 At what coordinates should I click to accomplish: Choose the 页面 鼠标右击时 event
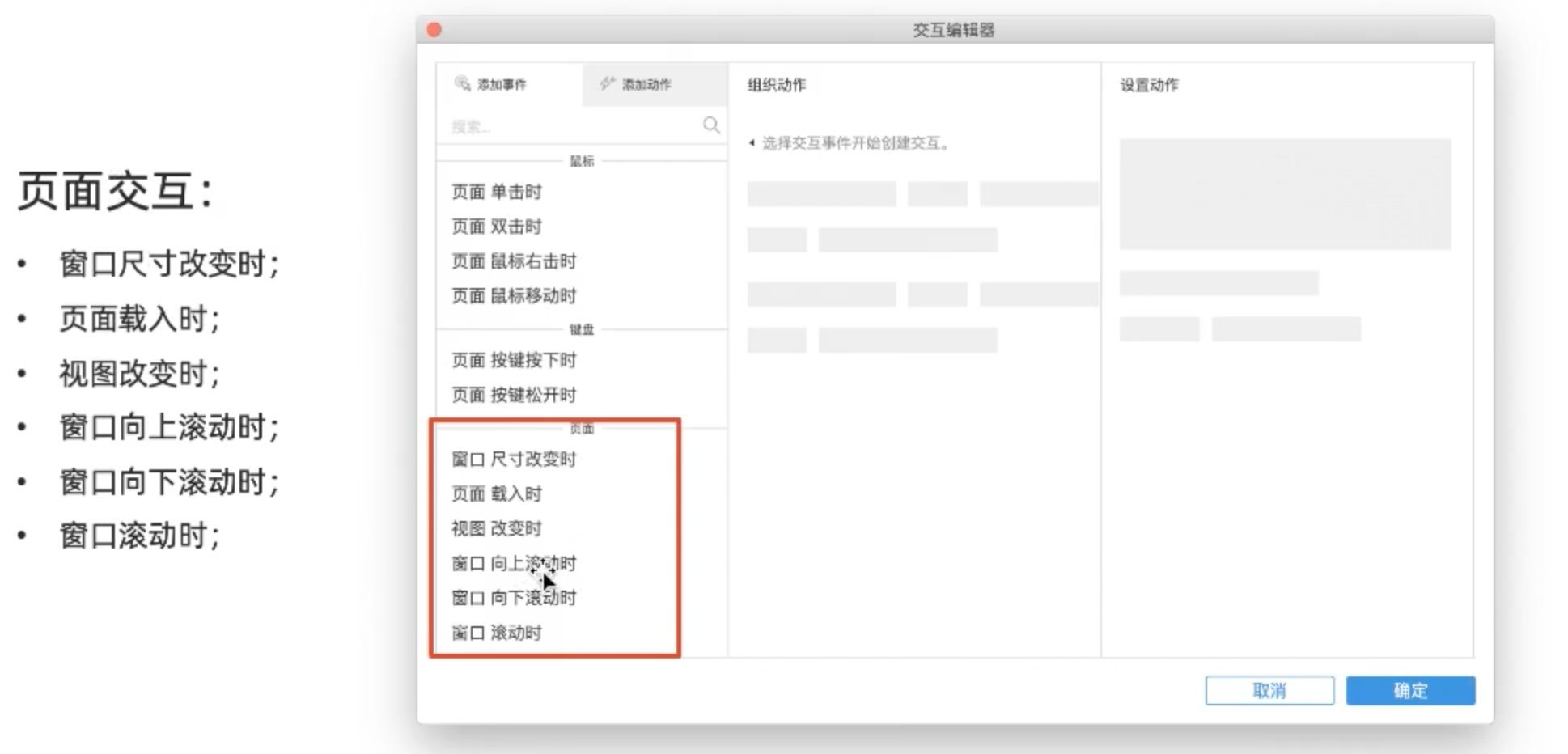pos(514,261)
